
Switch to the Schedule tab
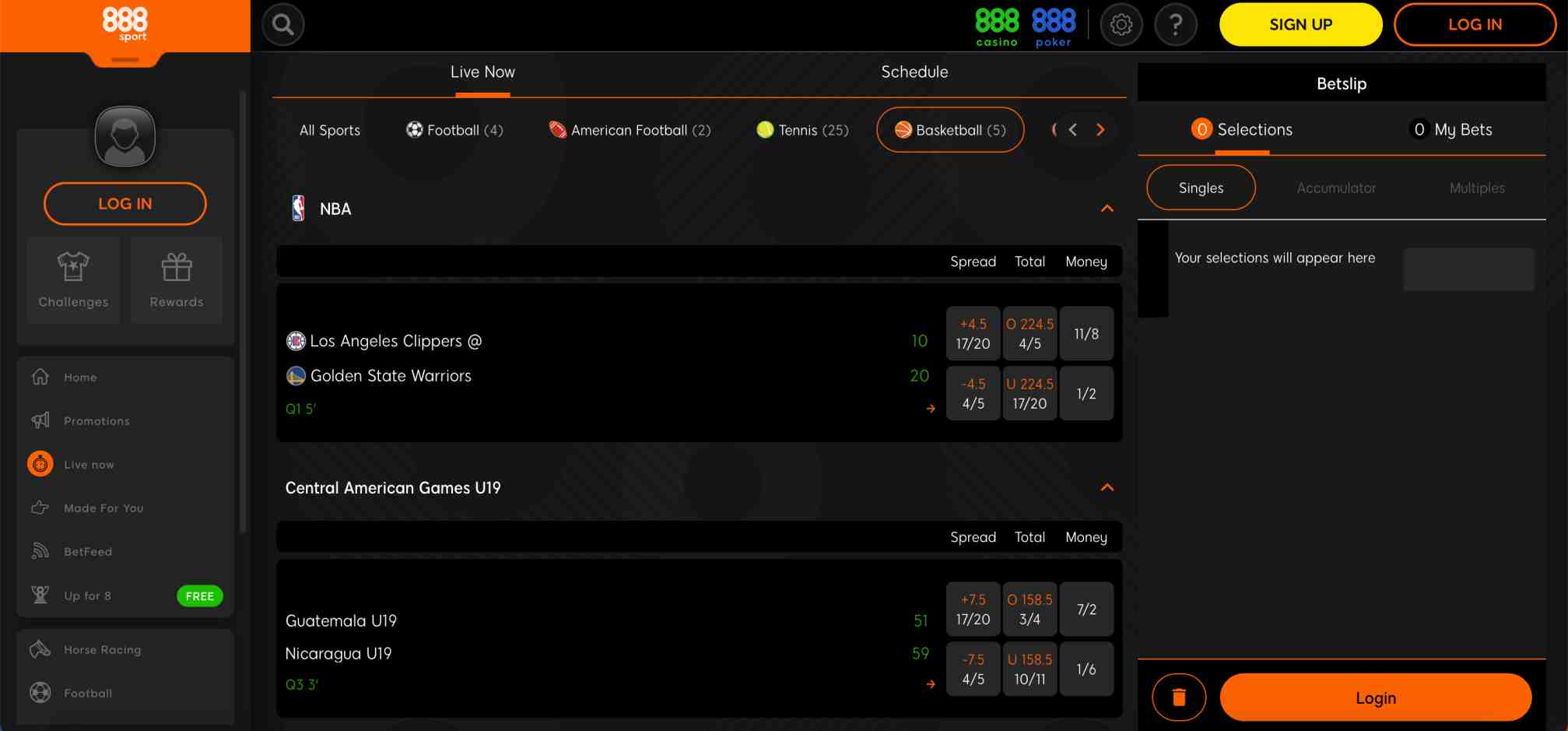pos(914,72)
